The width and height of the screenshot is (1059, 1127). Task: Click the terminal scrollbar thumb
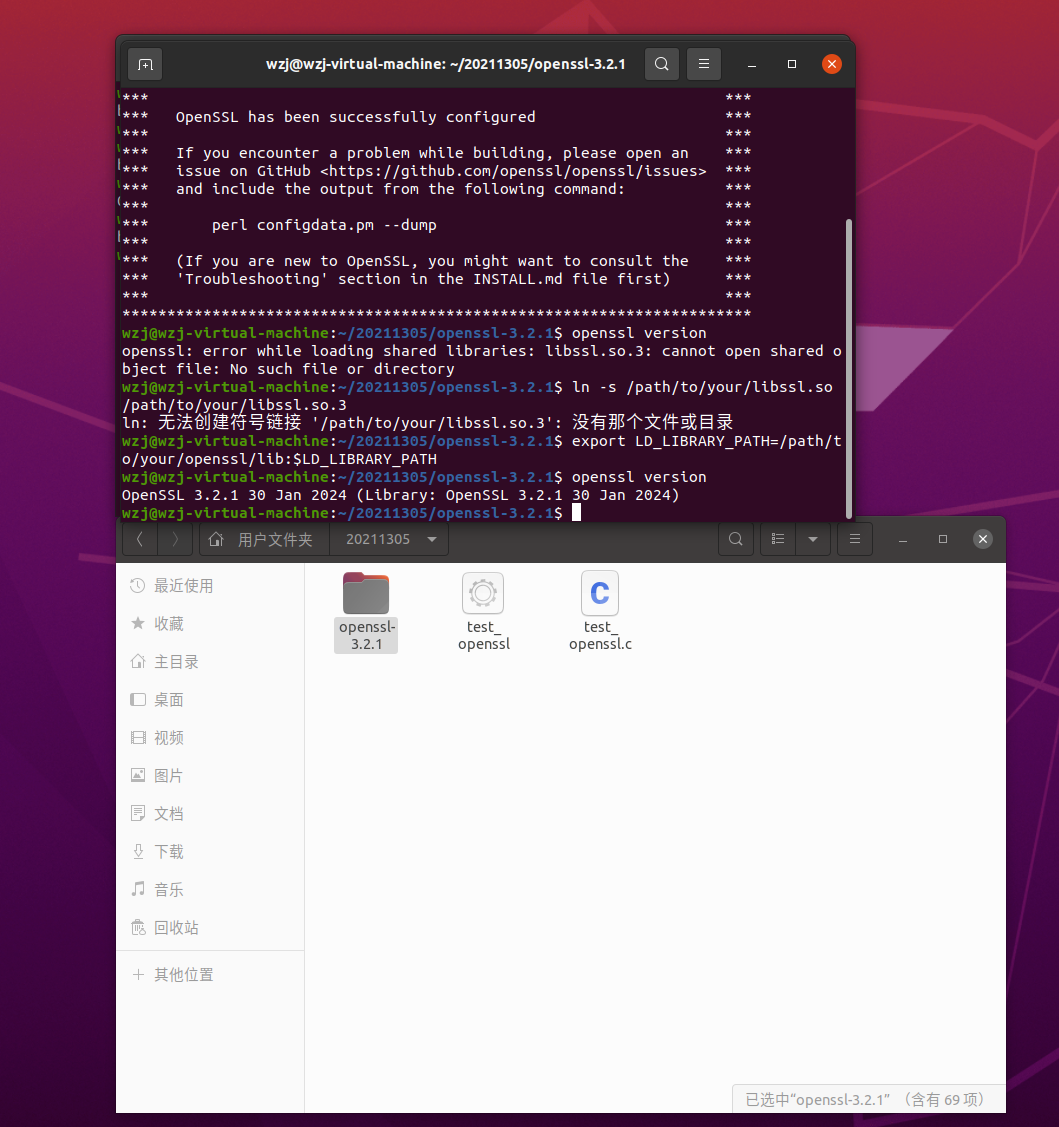click(x=849, y=368)
